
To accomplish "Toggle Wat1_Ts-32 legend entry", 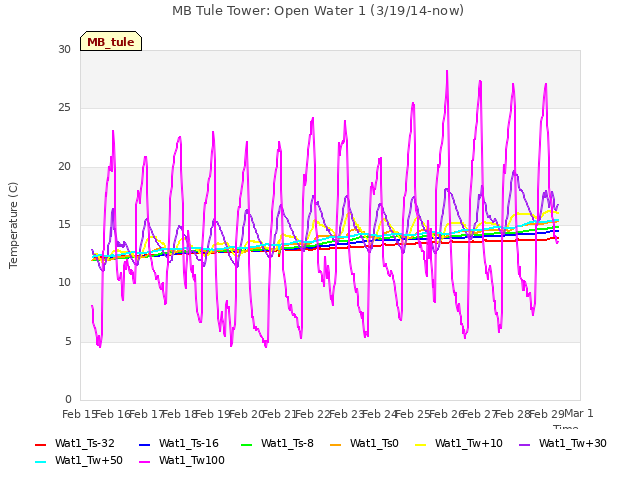I will (x=75, y=443).
